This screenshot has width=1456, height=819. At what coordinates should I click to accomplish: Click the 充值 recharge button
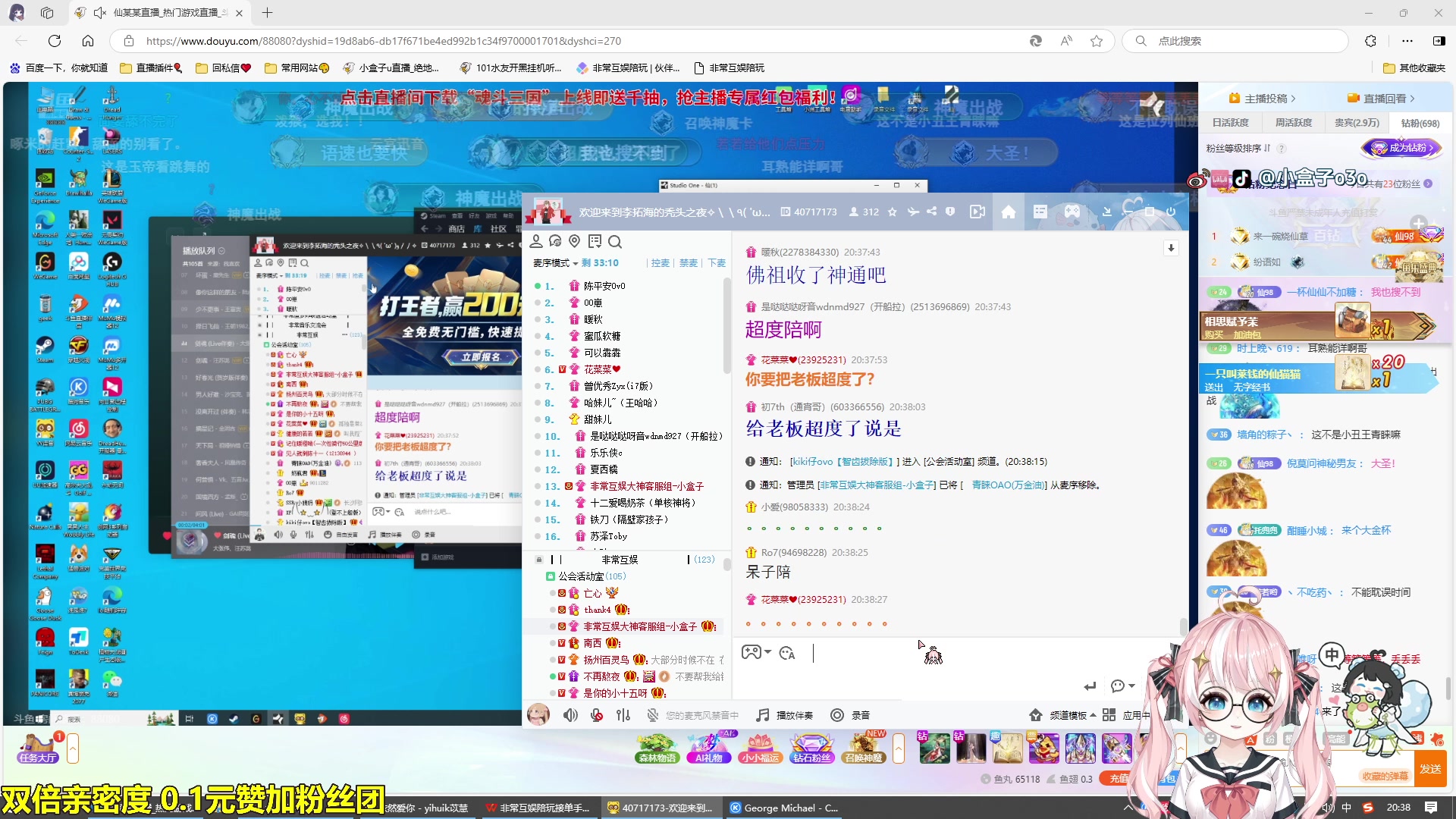[x=1119, y=779]
